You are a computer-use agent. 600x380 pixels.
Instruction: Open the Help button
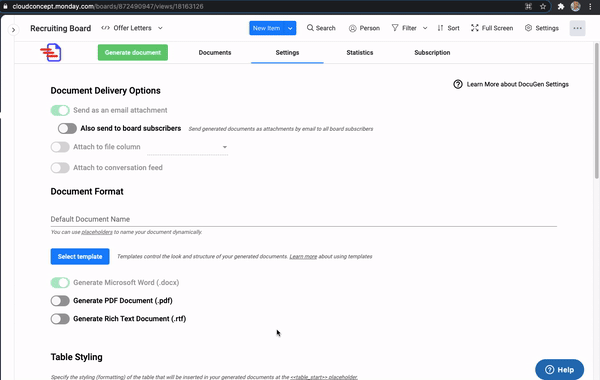pos(559,369)
